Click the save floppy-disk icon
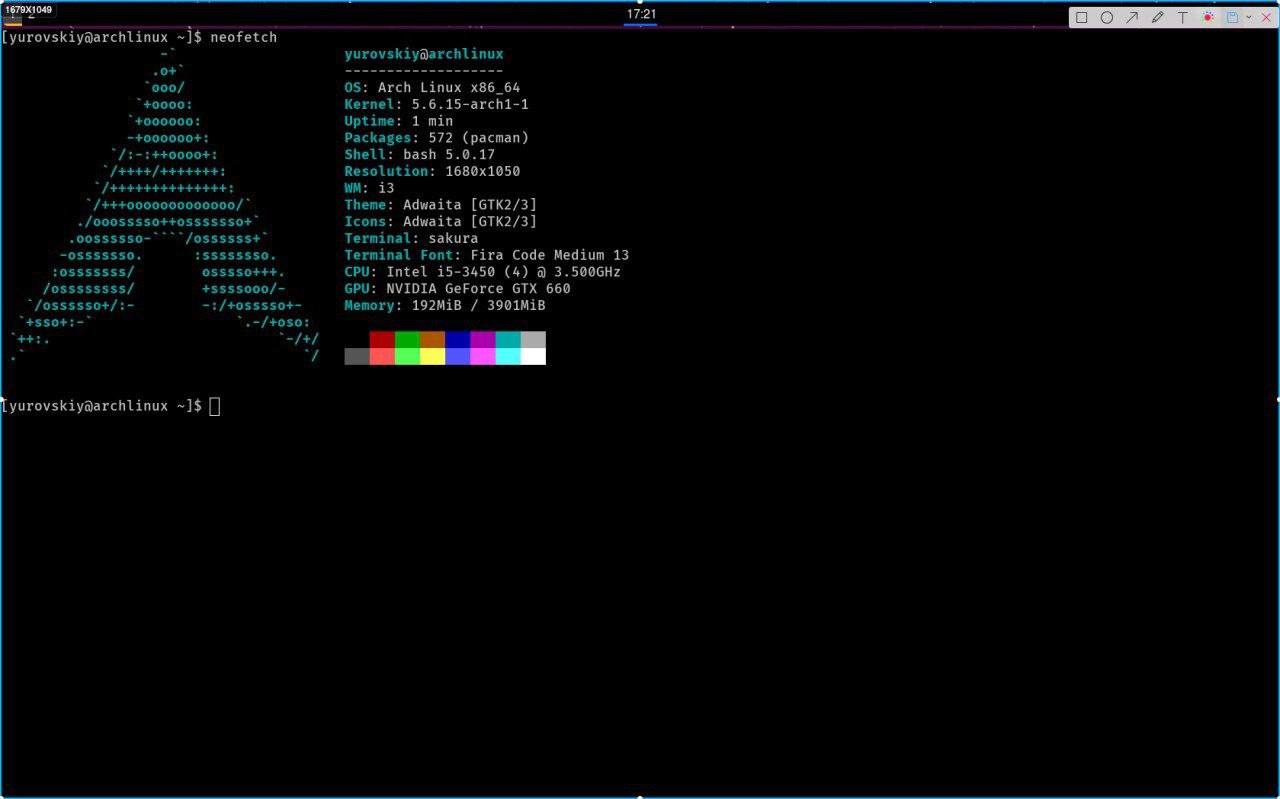1280x799 pixels. click(x=1232, y=17)
